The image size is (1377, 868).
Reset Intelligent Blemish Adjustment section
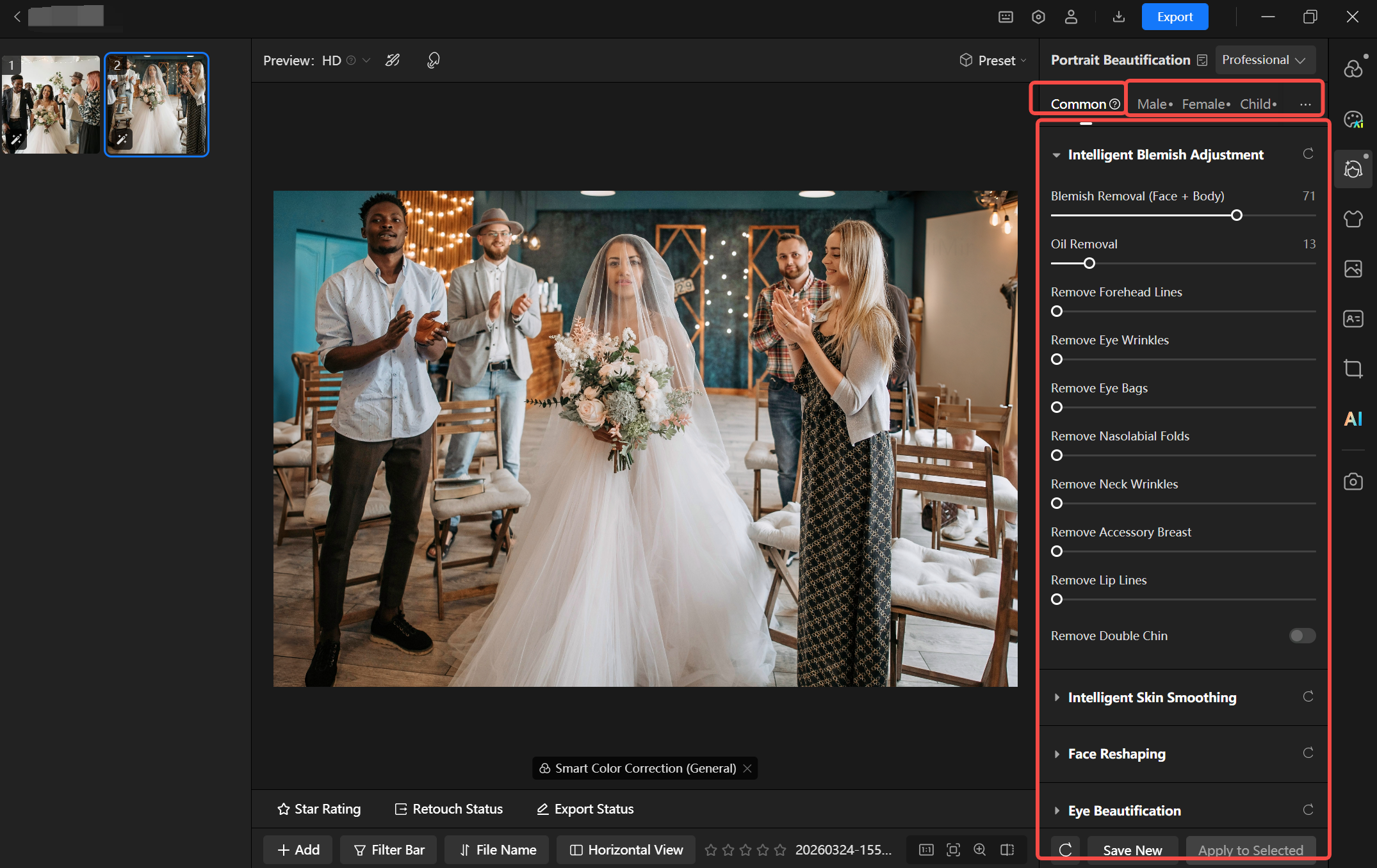pyautogui.click(x=1308, y=154)
